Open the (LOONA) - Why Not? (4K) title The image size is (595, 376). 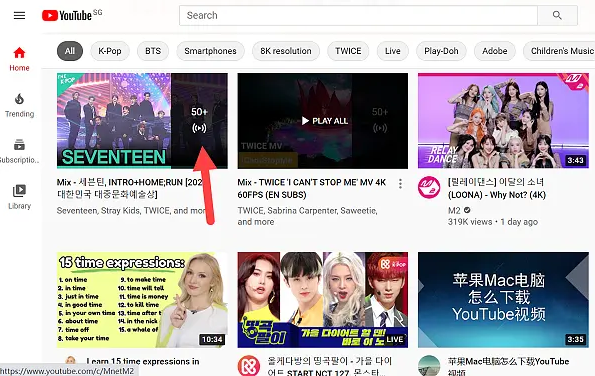pos(497,189)
